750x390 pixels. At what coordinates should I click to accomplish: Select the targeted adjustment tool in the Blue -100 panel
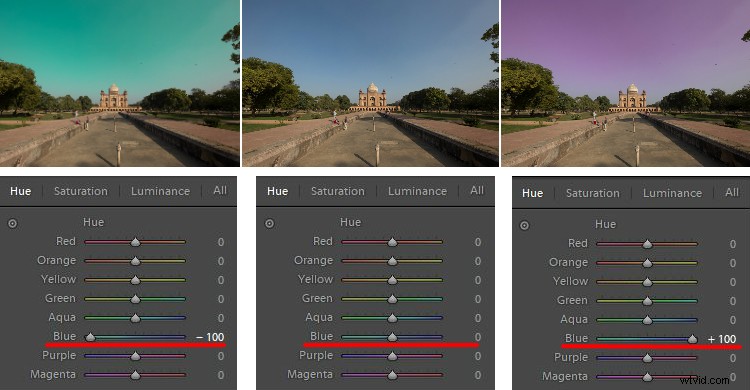point(12,223)
